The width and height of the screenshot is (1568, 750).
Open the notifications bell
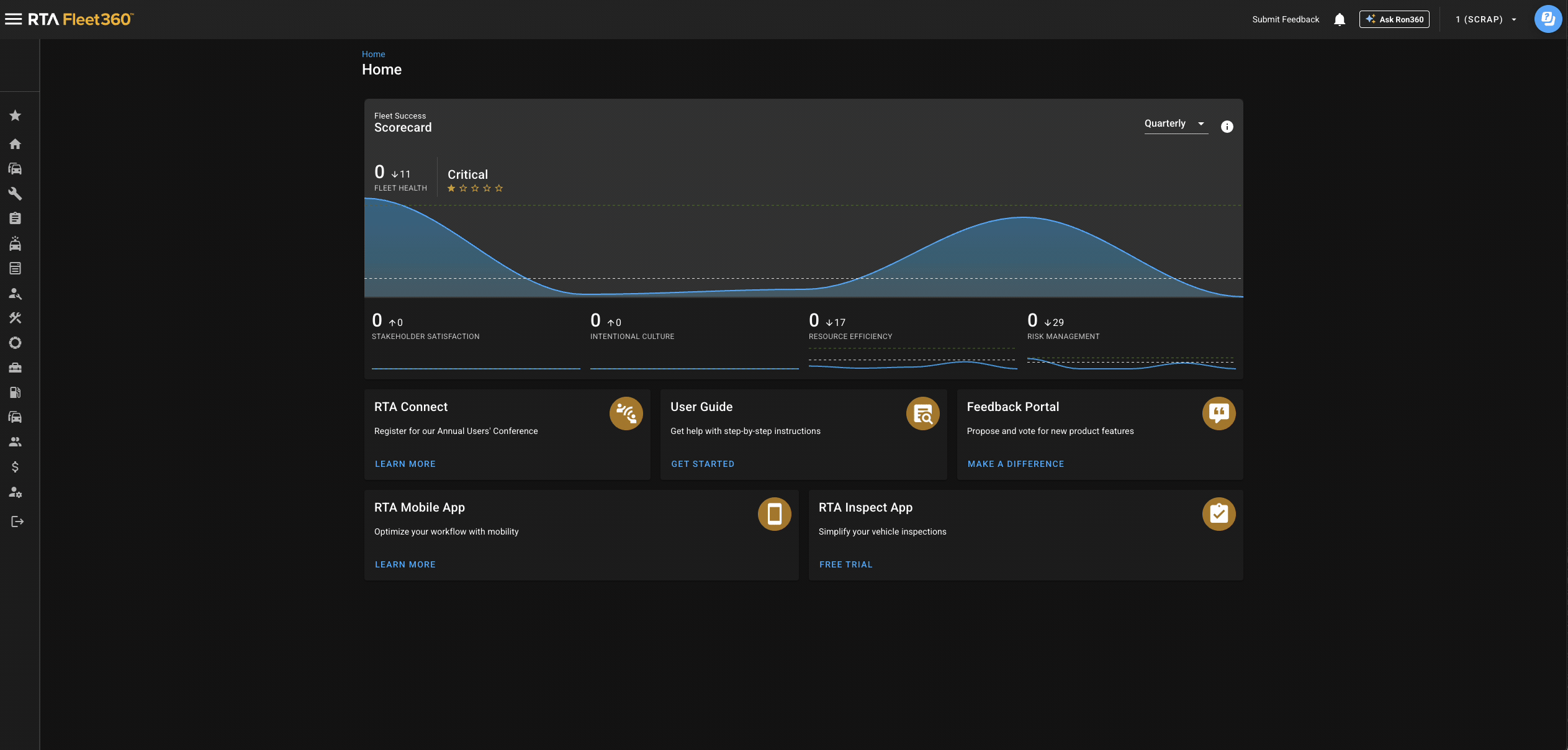click(x=1340, y=19)
